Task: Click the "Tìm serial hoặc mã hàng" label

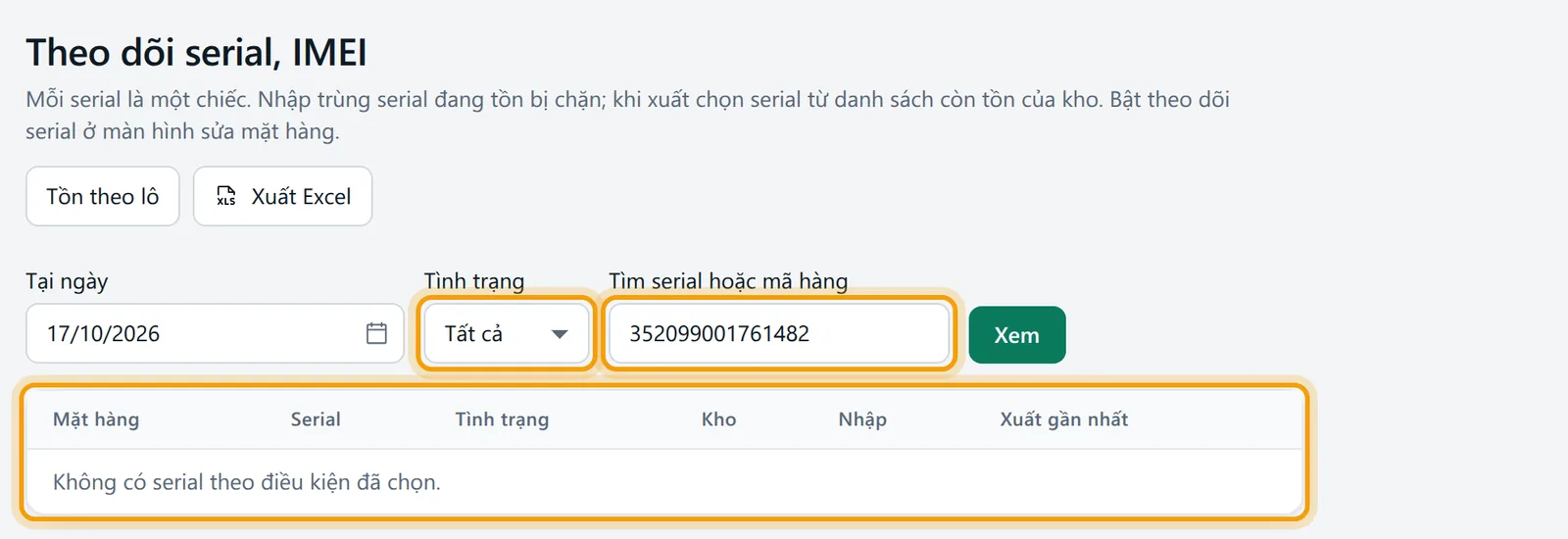Action: point(728,281)
